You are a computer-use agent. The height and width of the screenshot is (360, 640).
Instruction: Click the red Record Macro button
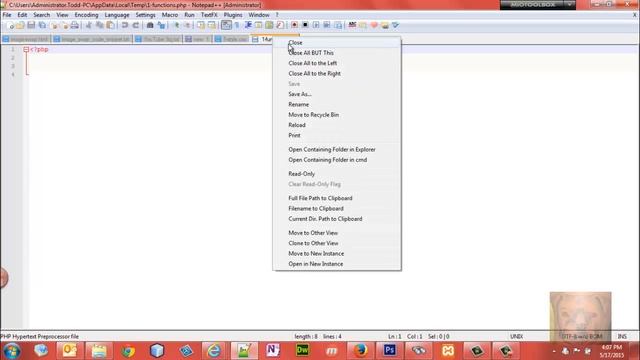294,25
